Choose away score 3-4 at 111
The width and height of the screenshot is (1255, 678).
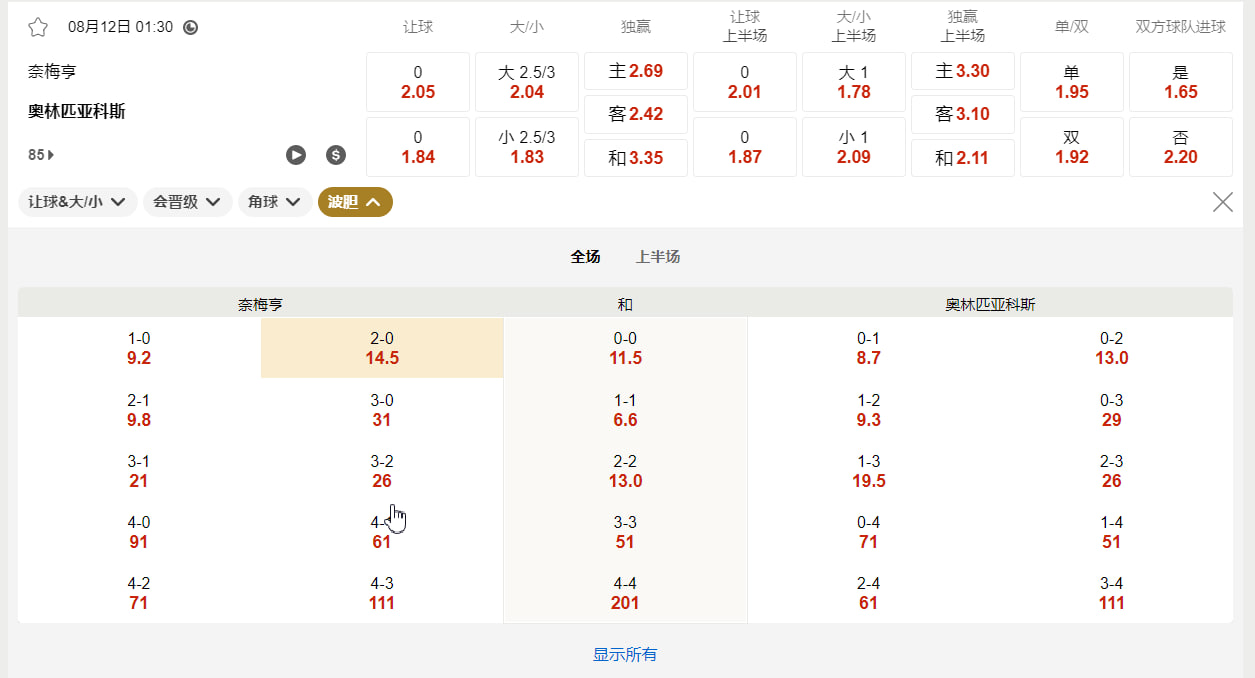(1112, 593)
